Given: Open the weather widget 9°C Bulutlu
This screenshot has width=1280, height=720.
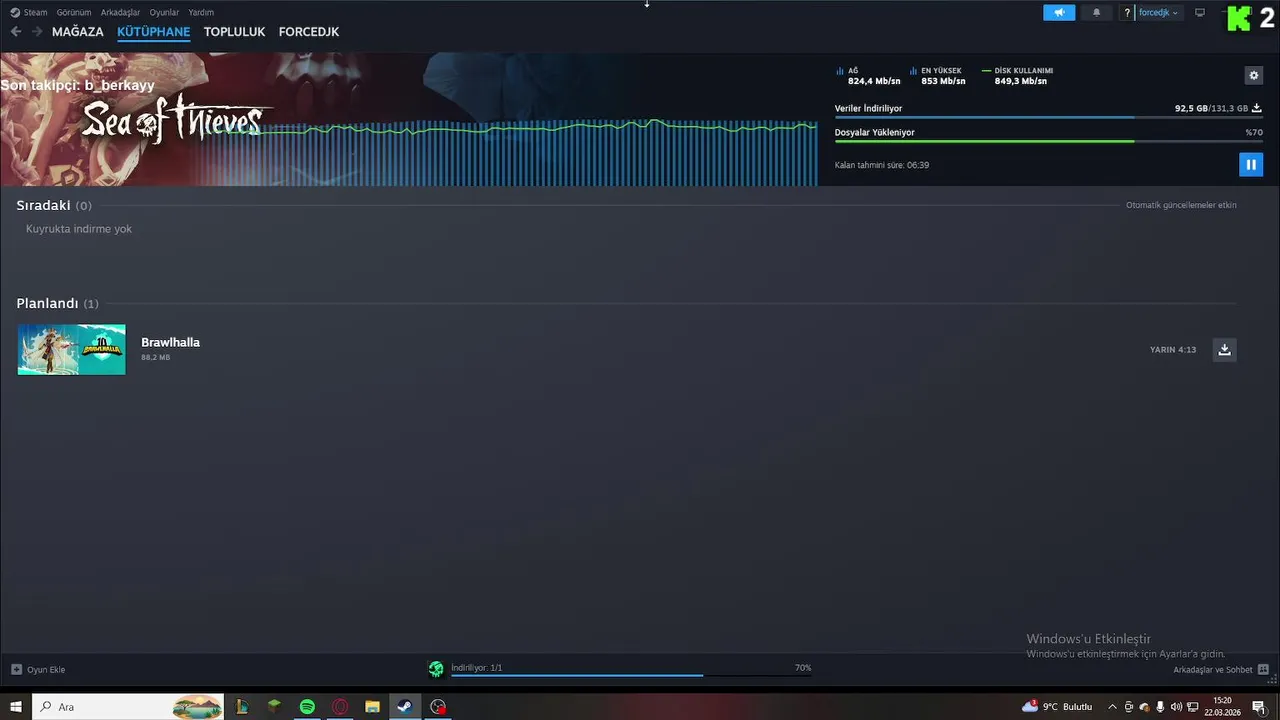Looking at the screenshot, I should click(1057, 707).
